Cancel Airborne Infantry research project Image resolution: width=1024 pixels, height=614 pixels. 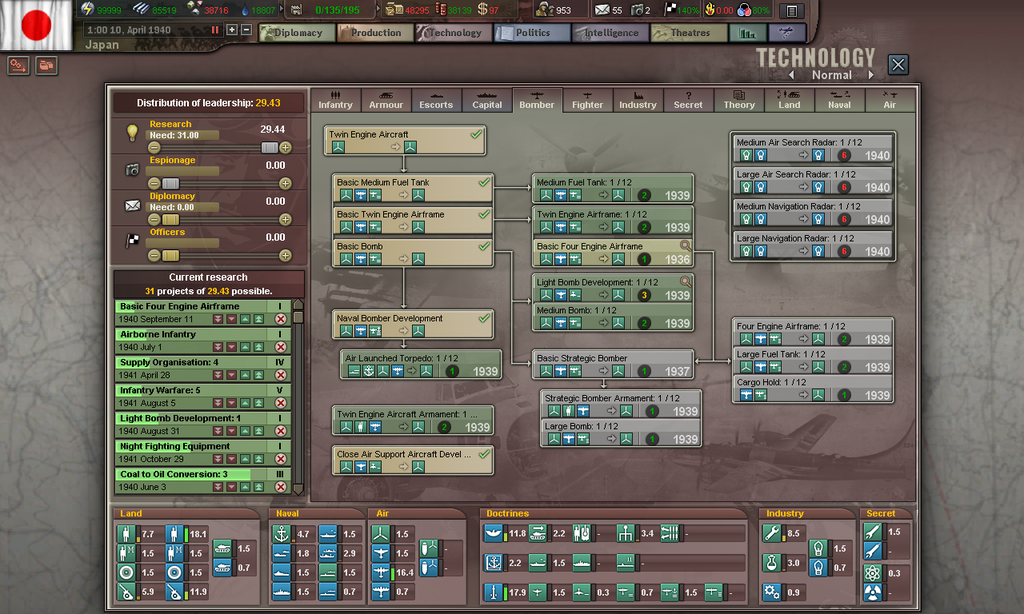(x=281, y=347)
